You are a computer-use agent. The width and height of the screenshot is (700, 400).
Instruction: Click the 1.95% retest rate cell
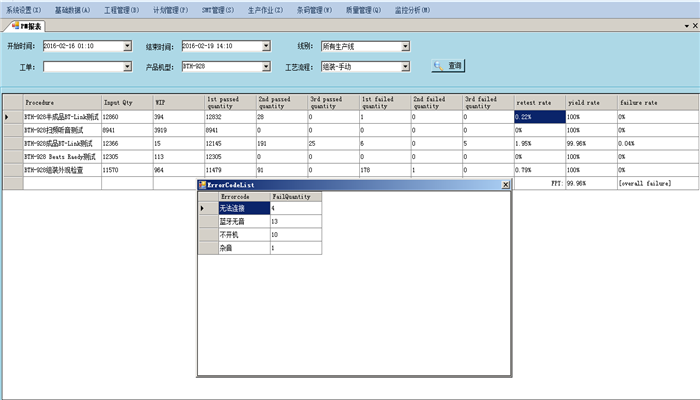540,143
